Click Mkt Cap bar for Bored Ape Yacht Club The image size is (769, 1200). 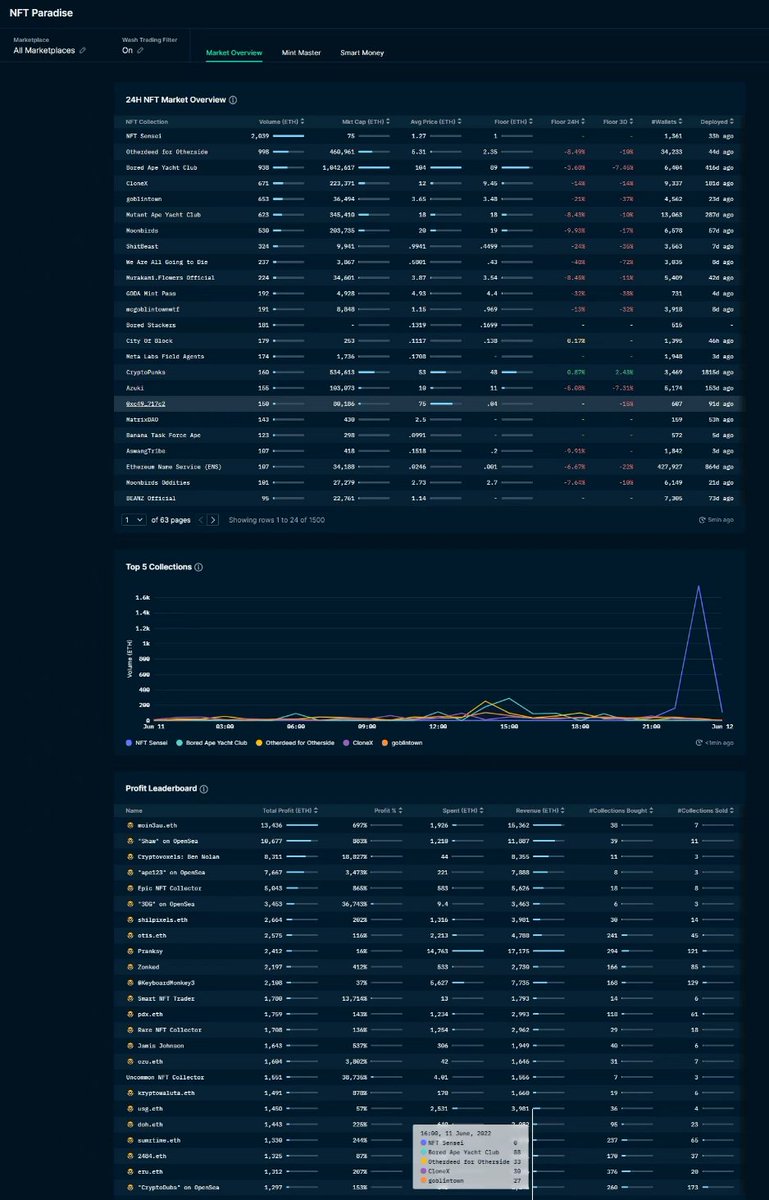click(373, 168)
